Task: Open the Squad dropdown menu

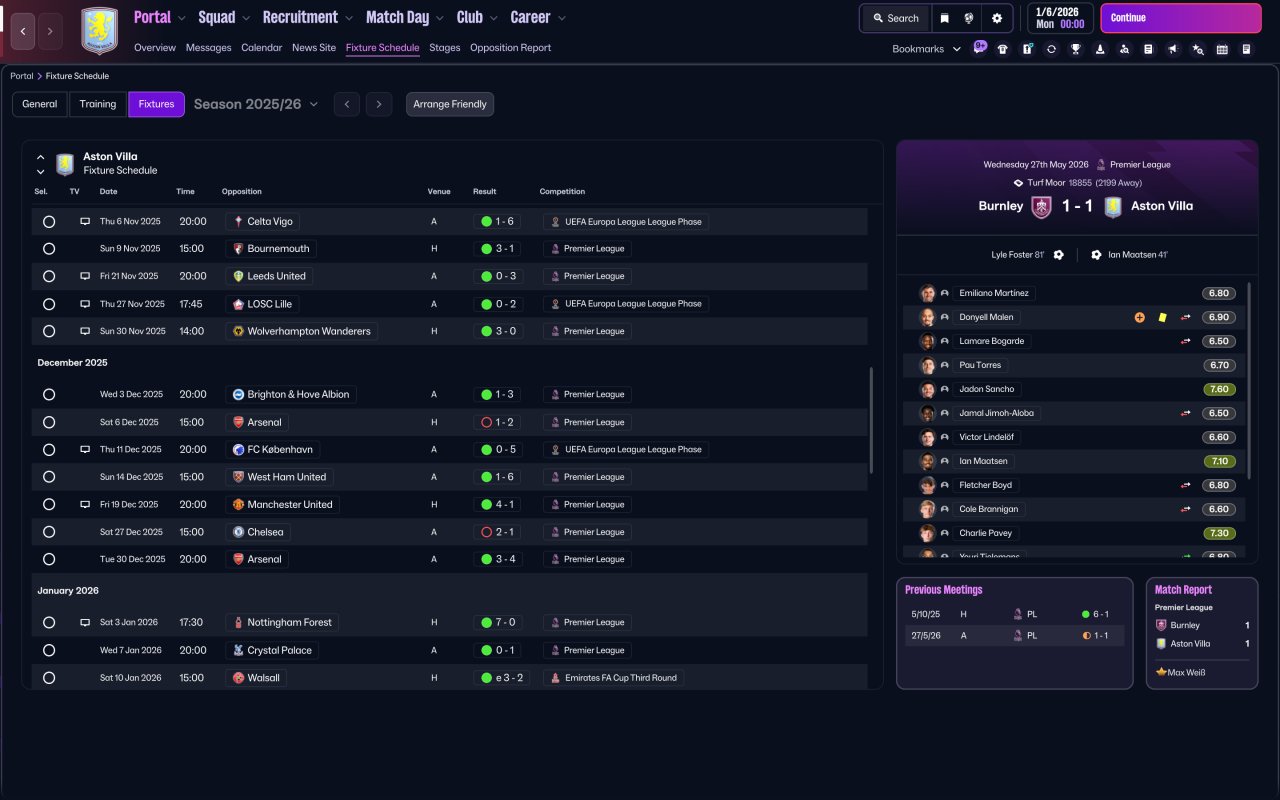Action: [224, 17]
